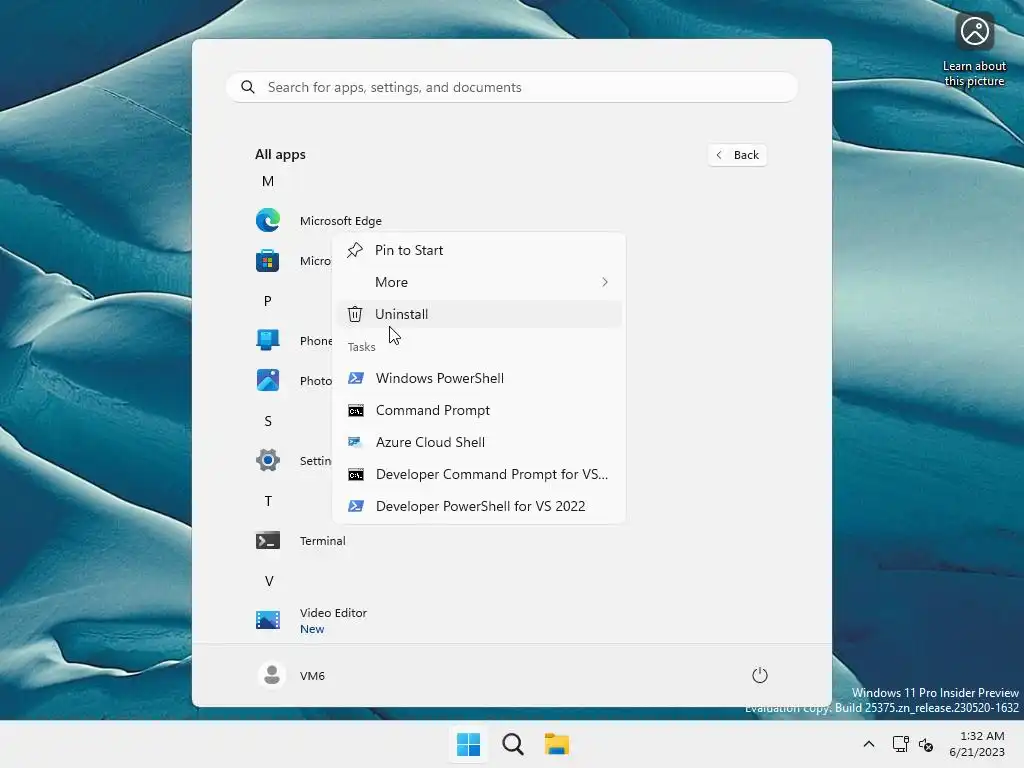Open taskbar Search magnifier
Image resolution: width=1024 pixels, height=768 pixels.
[513, 744]
